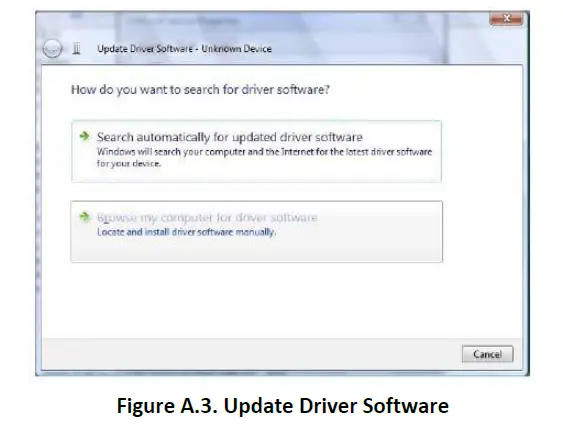Click the gray footer bar beside Cancel
Image resolution: width=563 pixels, height=427 pixels.
coord(251,354)
